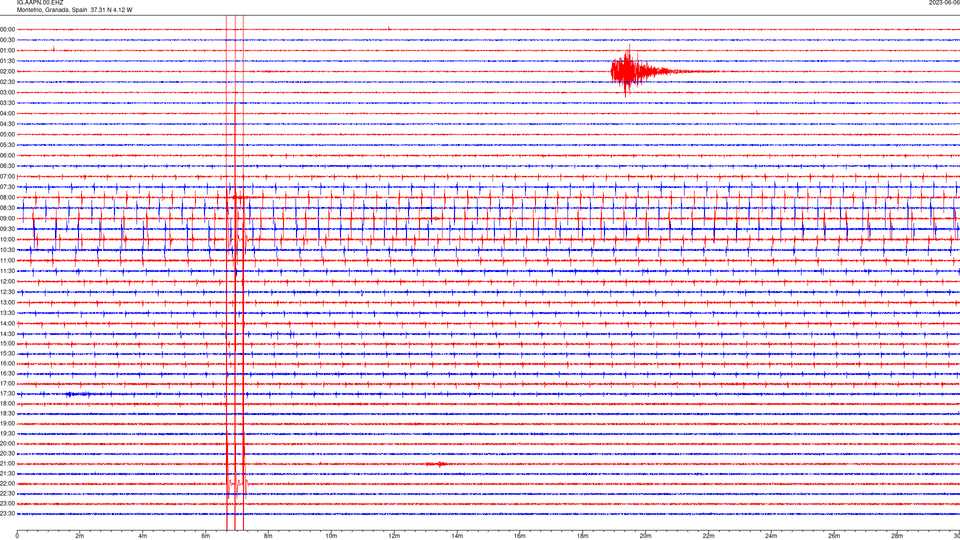Select the '06:30' time row label
Screen dimensions: 960x540
[7, 166]
